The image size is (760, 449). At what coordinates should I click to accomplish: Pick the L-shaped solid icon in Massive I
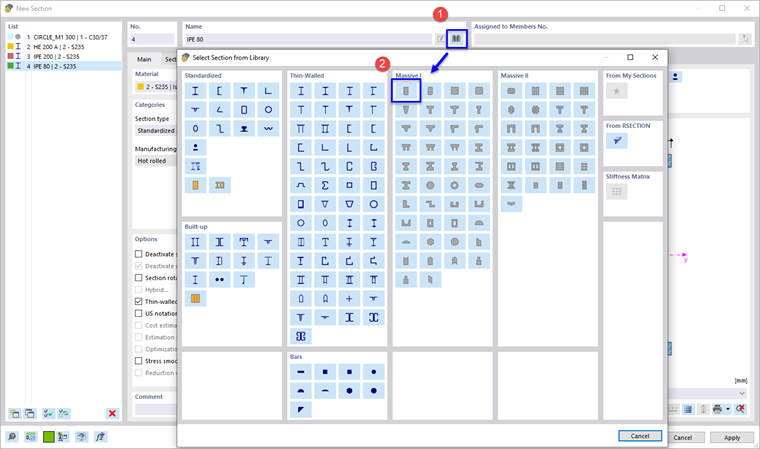tap(406, 204)
